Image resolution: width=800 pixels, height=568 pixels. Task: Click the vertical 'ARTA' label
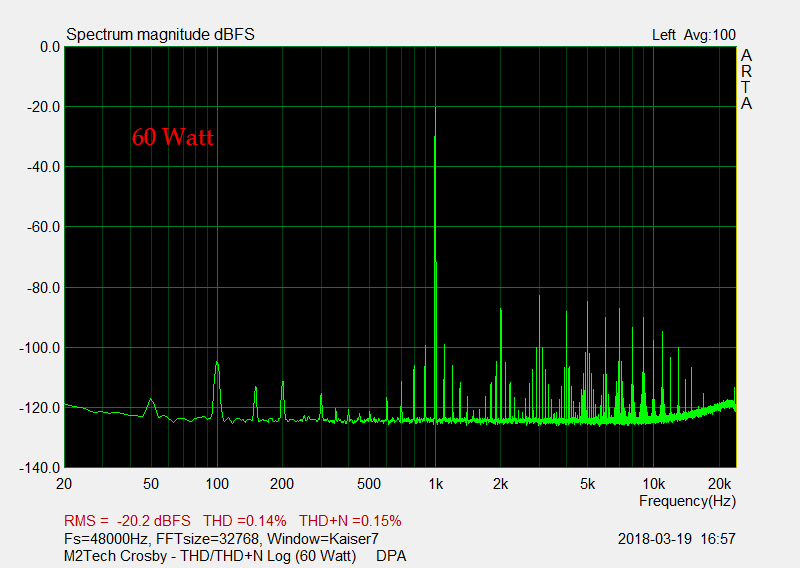pos(746,79)
